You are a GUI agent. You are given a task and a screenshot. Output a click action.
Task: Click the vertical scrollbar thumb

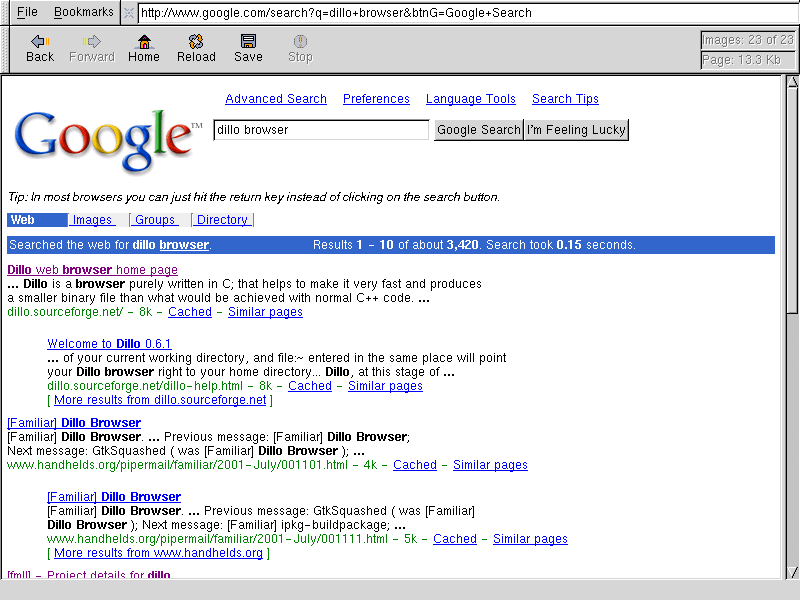tap(792, 200)
